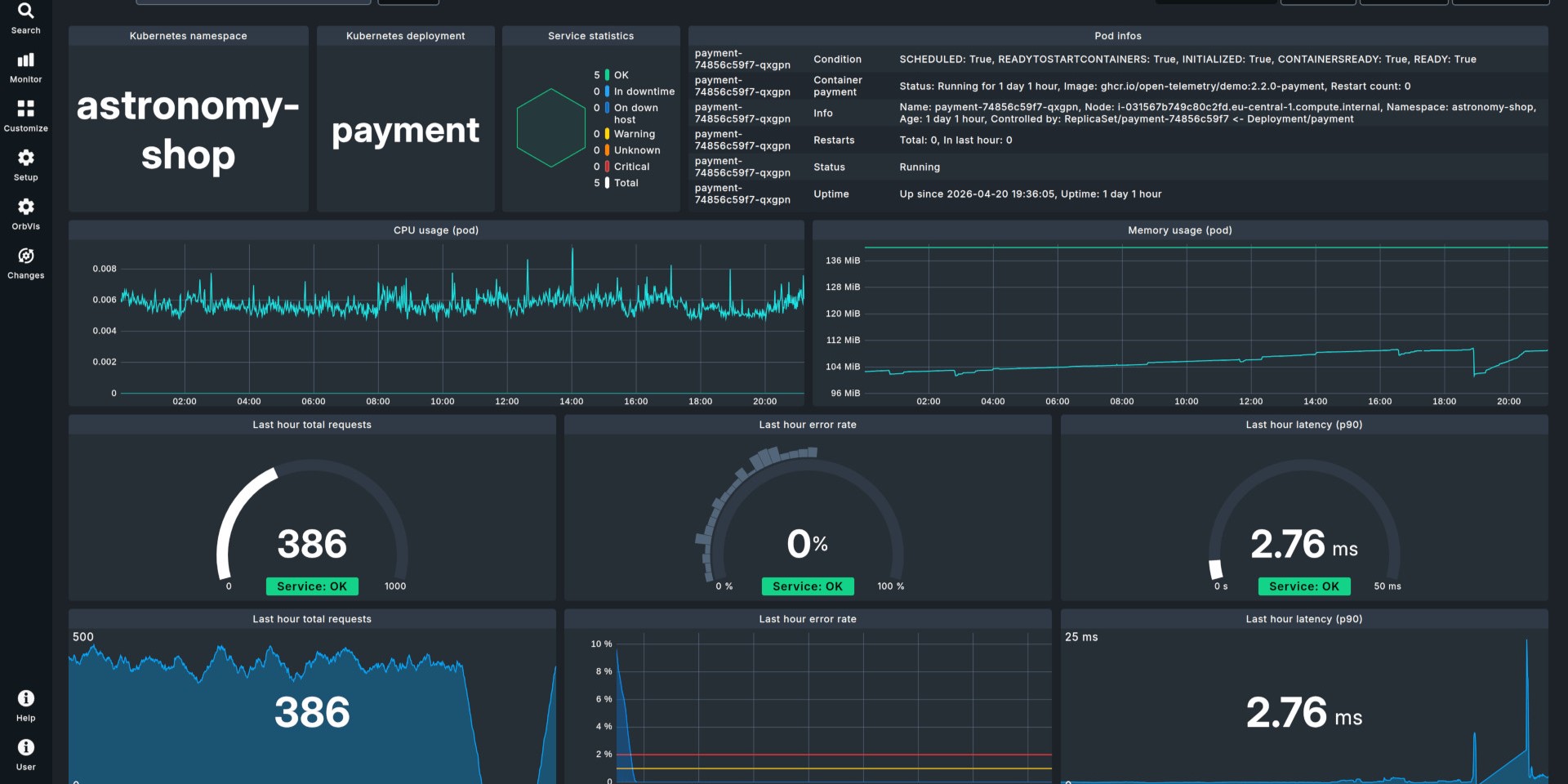Click the Memory usage (pod) panel title

click(1179, 230)
